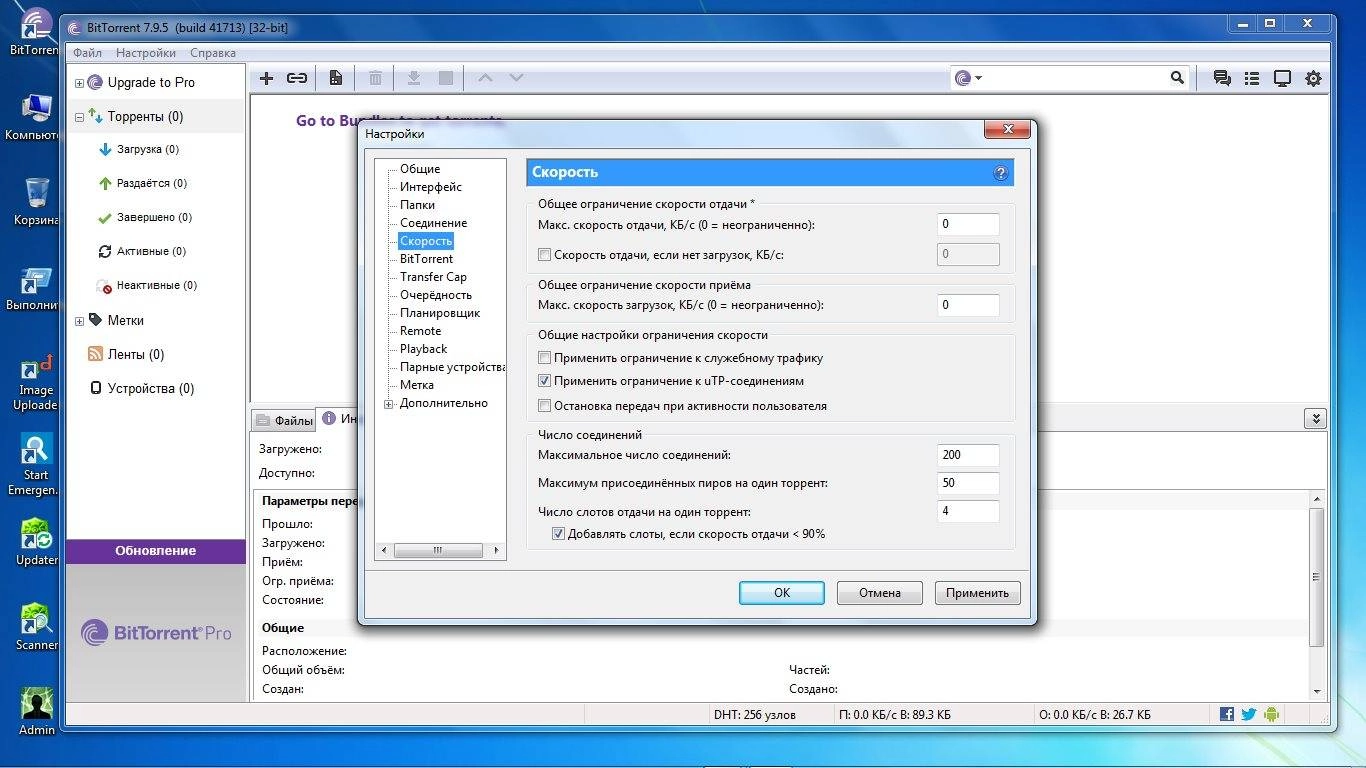Click the Move Up Queue arrow
This screenshot has width=1366, height=768.
point(485,78)
